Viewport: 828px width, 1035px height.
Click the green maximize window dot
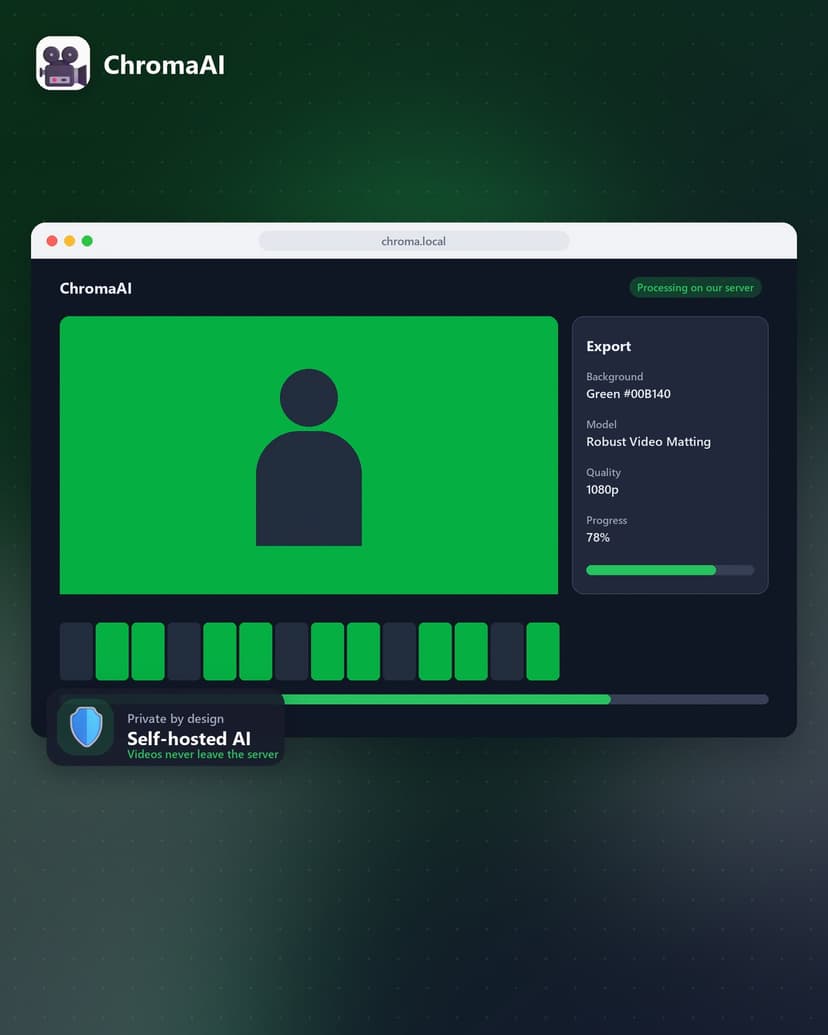click(x=87, y=241)
